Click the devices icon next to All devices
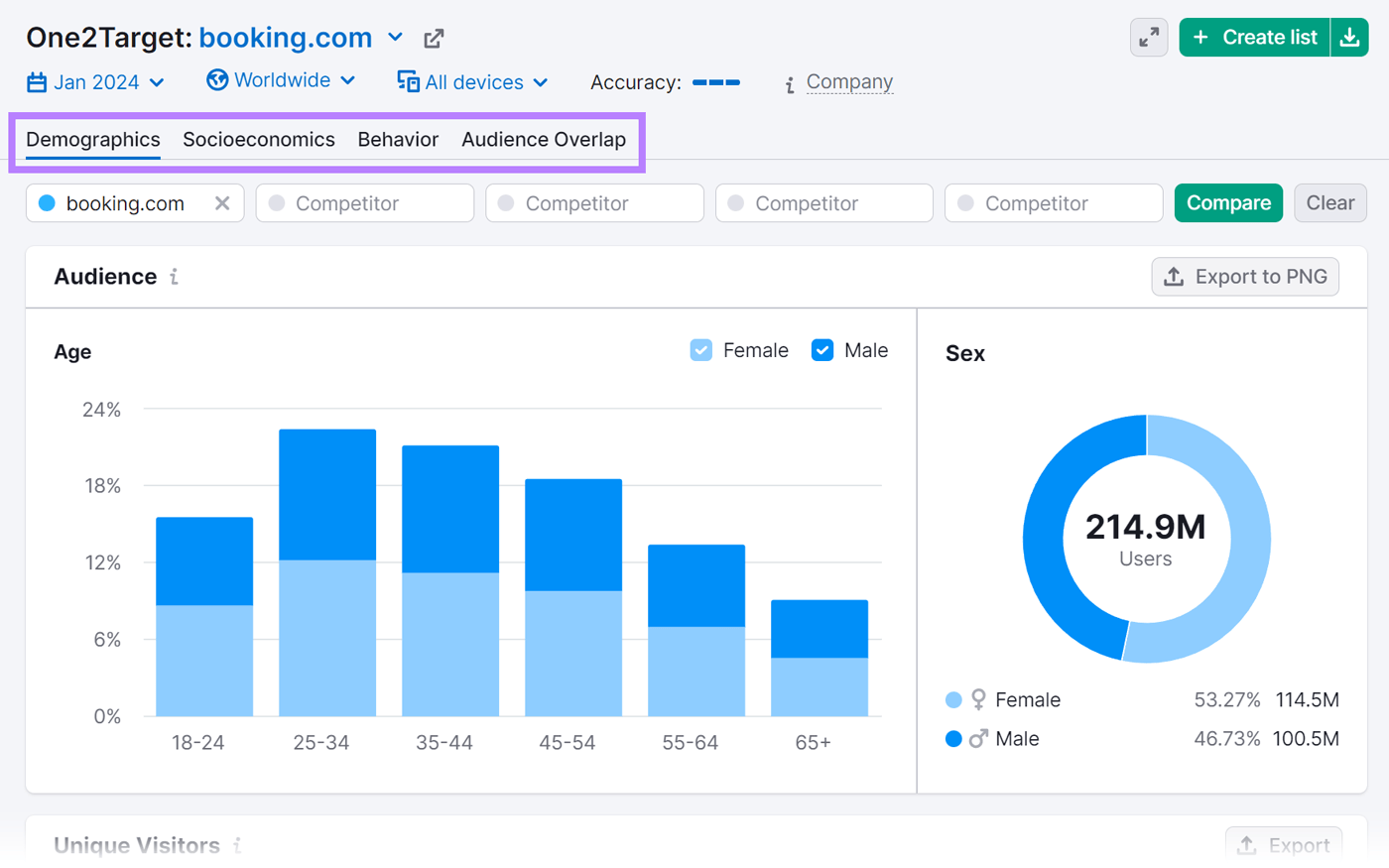The height and width of the screenshot is (868, 1389). (x=408, y=81)
